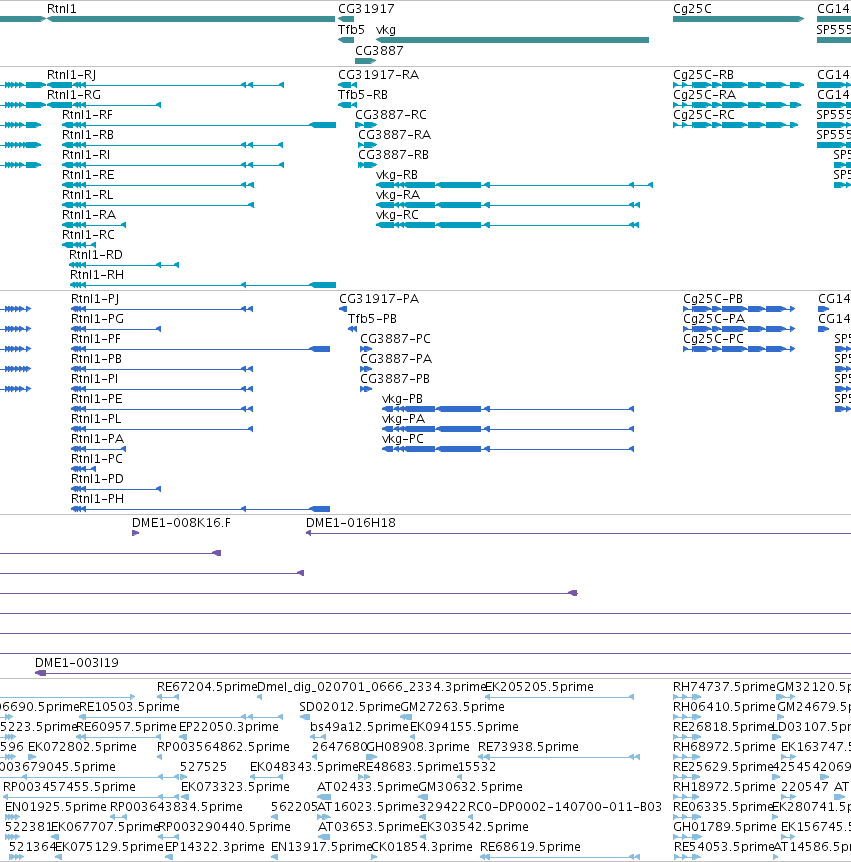This screenshot has width=851, height=862.
Task: Select protein CG31917-PA label
Action: pos(379,299)
